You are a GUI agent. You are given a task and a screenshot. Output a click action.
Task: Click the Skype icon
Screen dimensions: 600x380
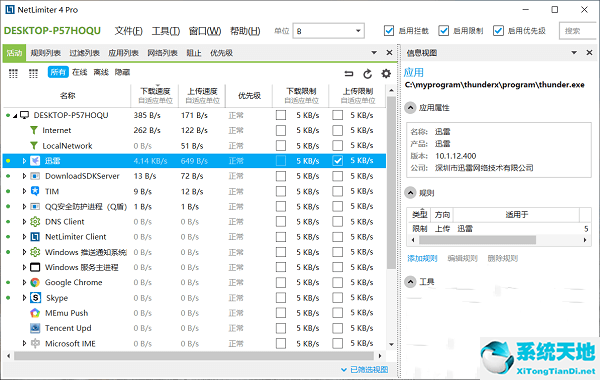[x=35, y=298]
